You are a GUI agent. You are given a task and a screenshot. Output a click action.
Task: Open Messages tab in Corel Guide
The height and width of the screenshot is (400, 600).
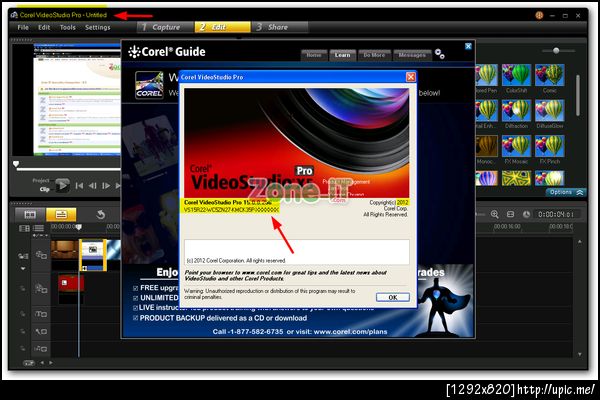[412, 55]
